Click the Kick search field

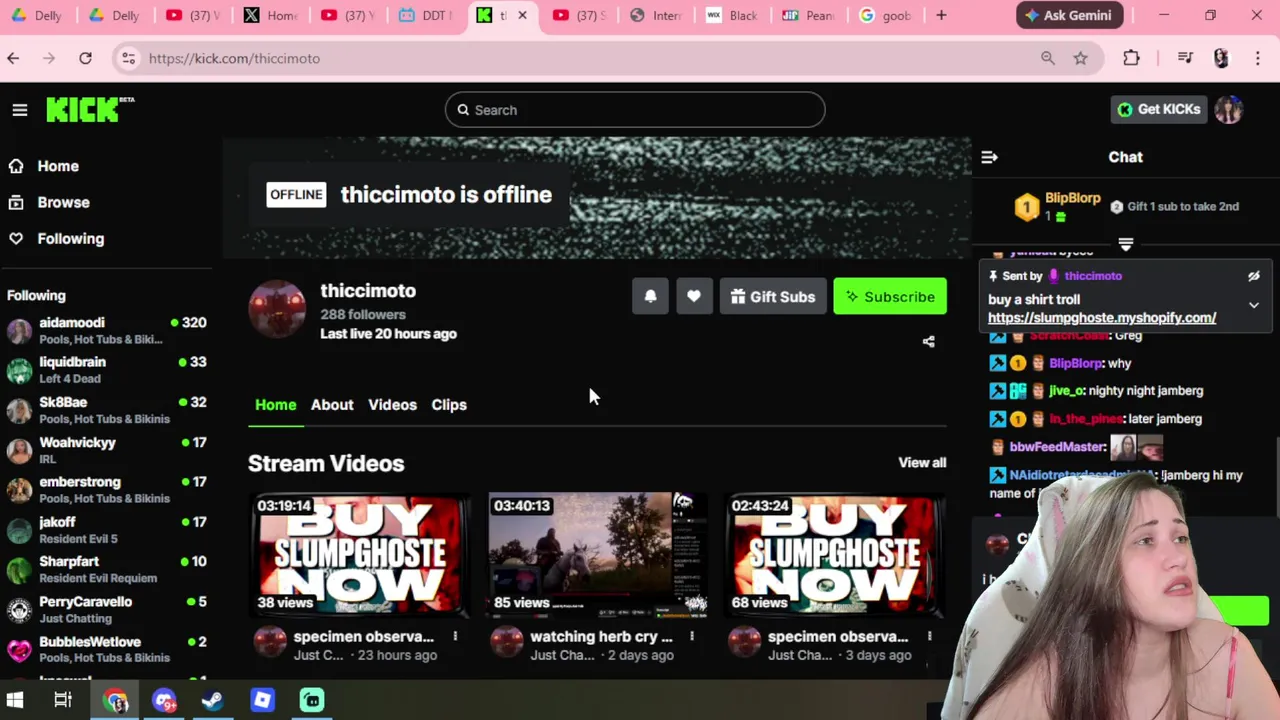[x=635, y=110]
